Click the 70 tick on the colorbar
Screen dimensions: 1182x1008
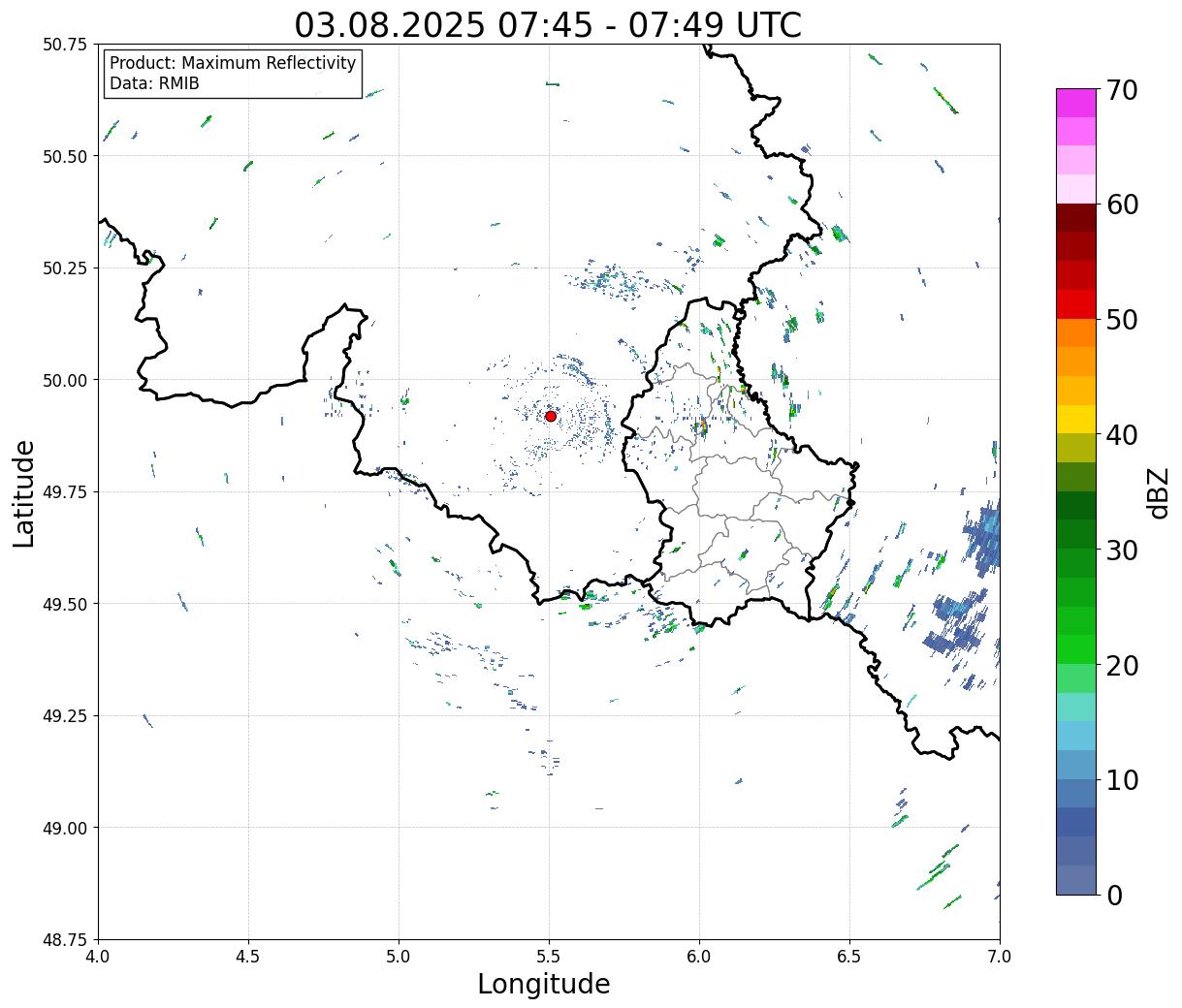point(1121,90)
